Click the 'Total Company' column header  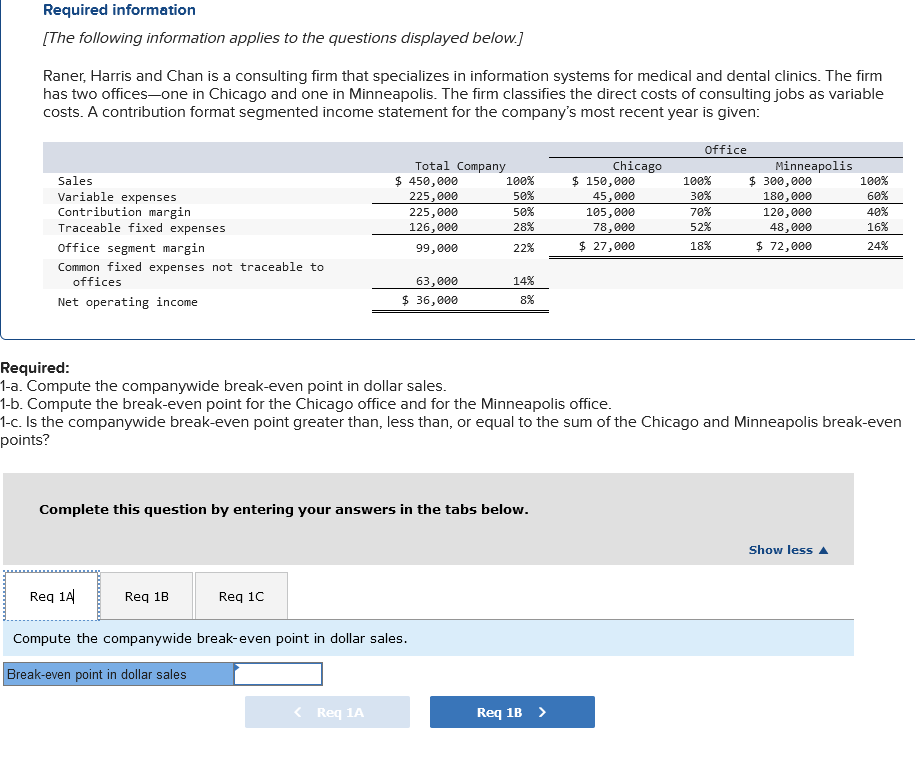460,166
